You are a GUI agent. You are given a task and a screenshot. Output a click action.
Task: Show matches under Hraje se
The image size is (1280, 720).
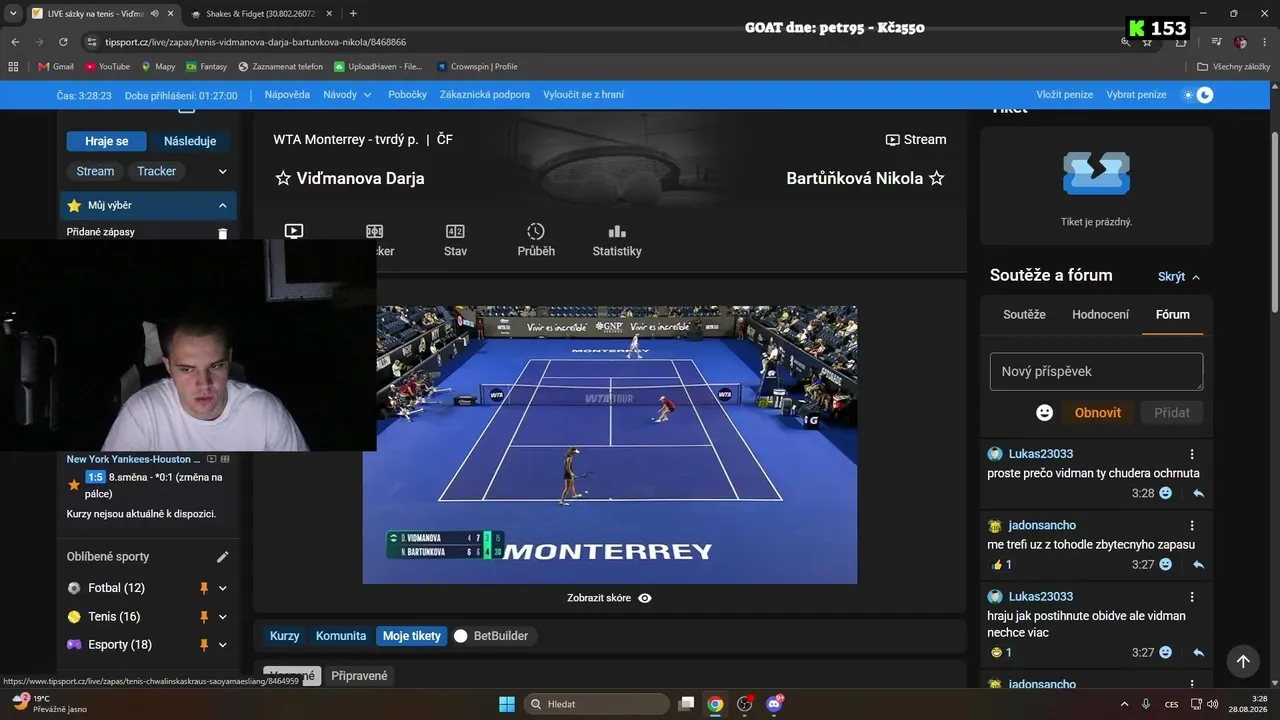(106, 142)
